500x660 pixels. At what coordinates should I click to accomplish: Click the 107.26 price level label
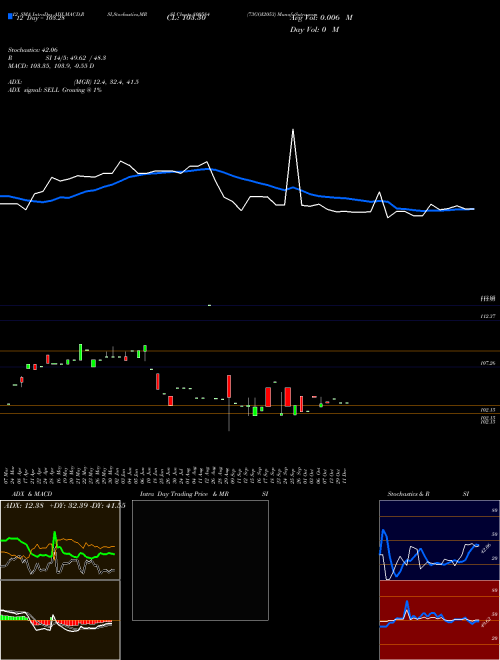tap(487, 363)
